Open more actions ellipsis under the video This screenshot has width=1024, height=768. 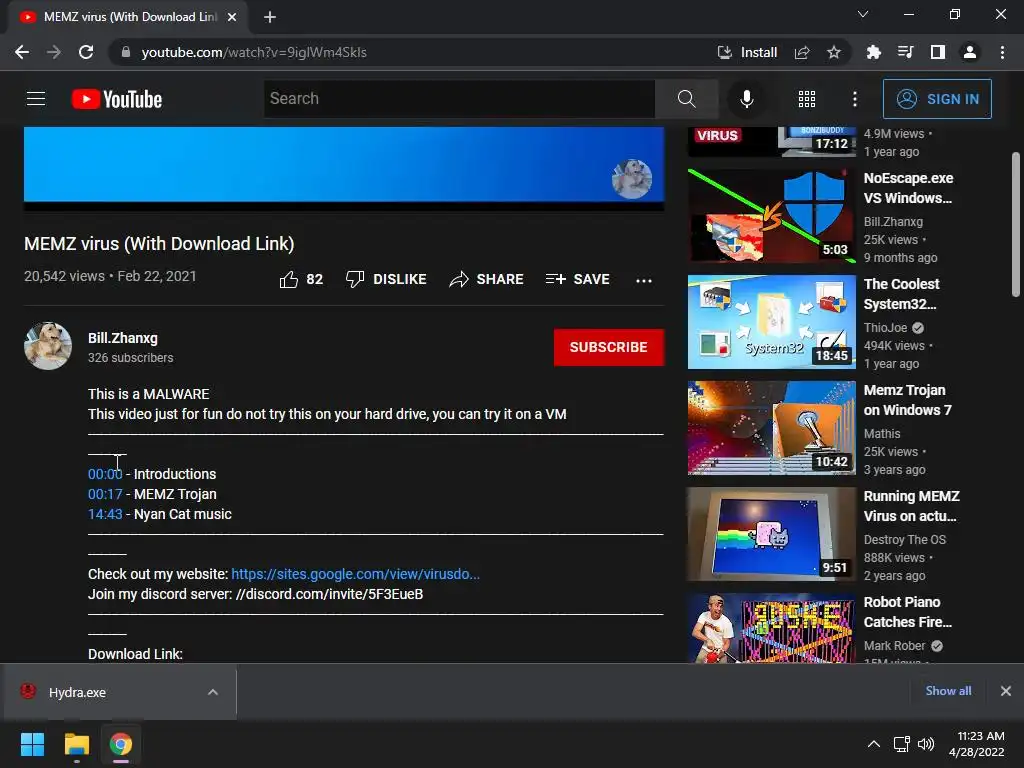pyautogui.click(x=644, y=280)
